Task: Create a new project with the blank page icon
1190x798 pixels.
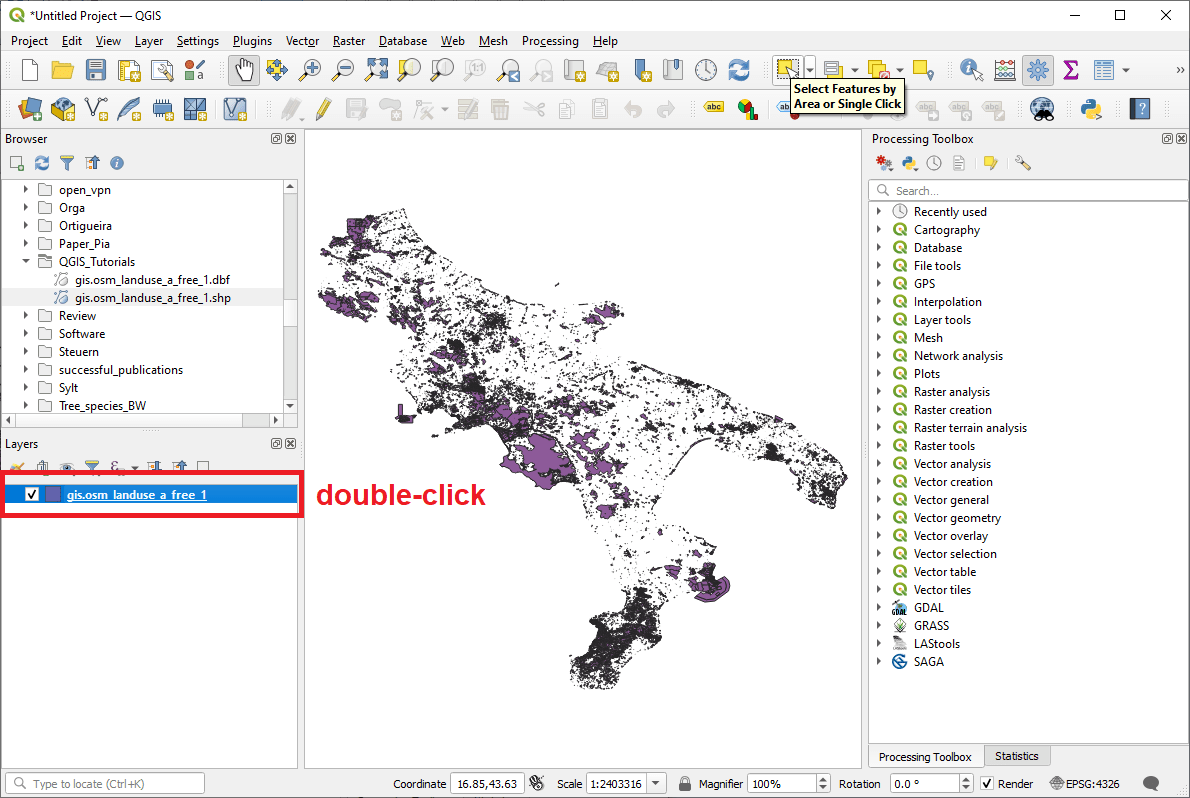Action: (30, 70)
